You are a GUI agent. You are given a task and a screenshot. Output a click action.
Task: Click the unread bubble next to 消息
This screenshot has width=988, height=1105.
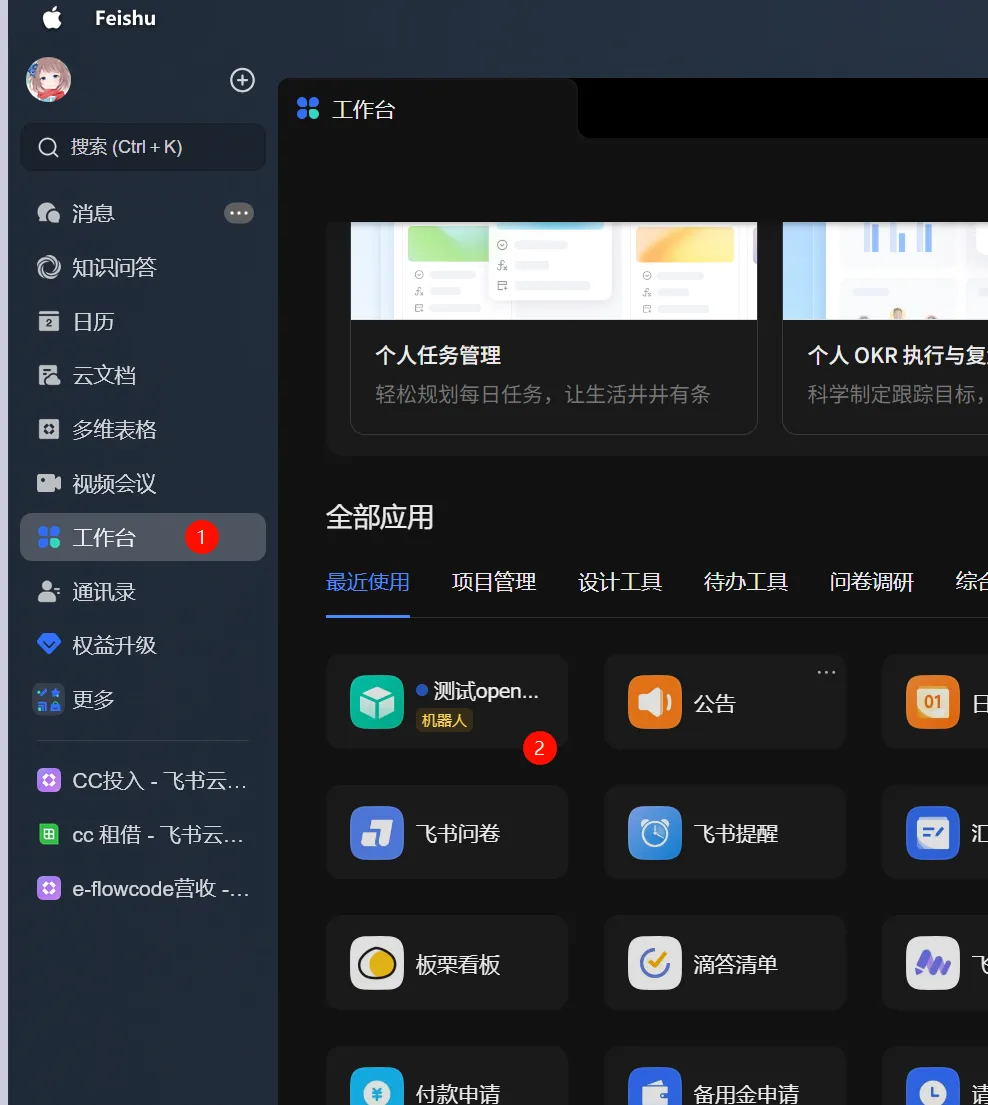(239, 213)
